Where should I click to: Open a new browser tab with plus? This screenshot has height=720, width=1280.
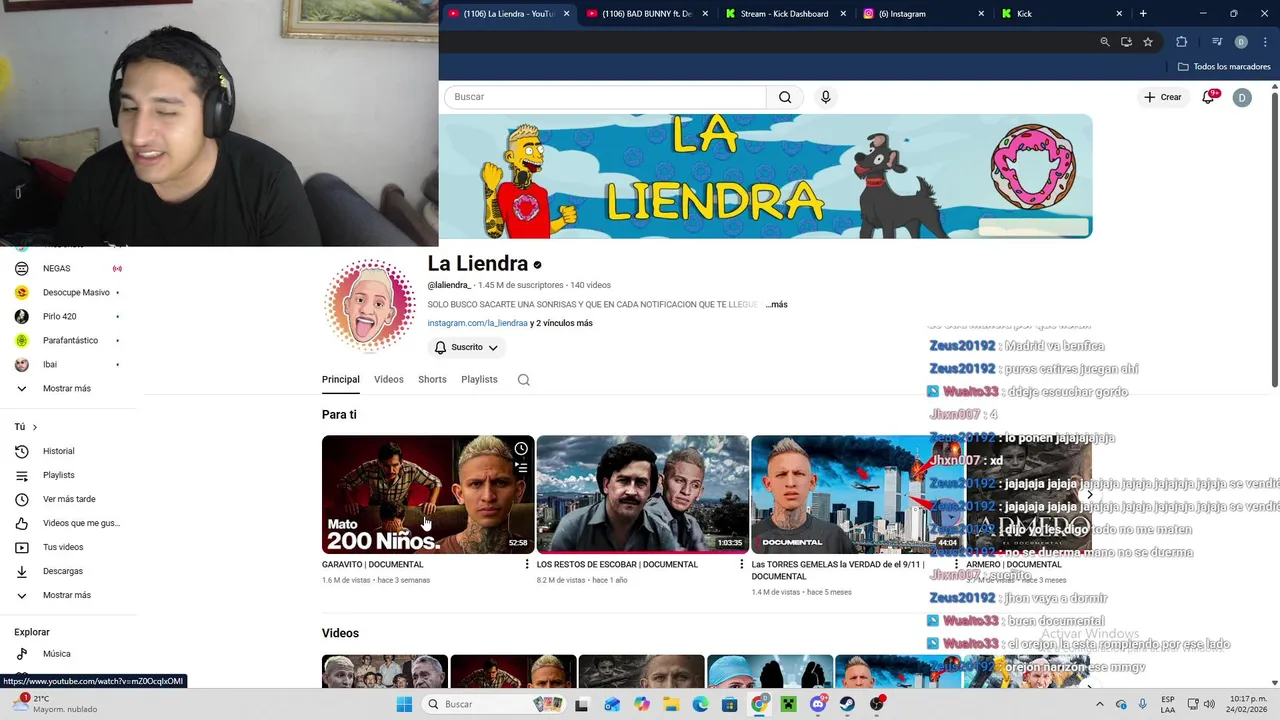tap(1143, 14)
